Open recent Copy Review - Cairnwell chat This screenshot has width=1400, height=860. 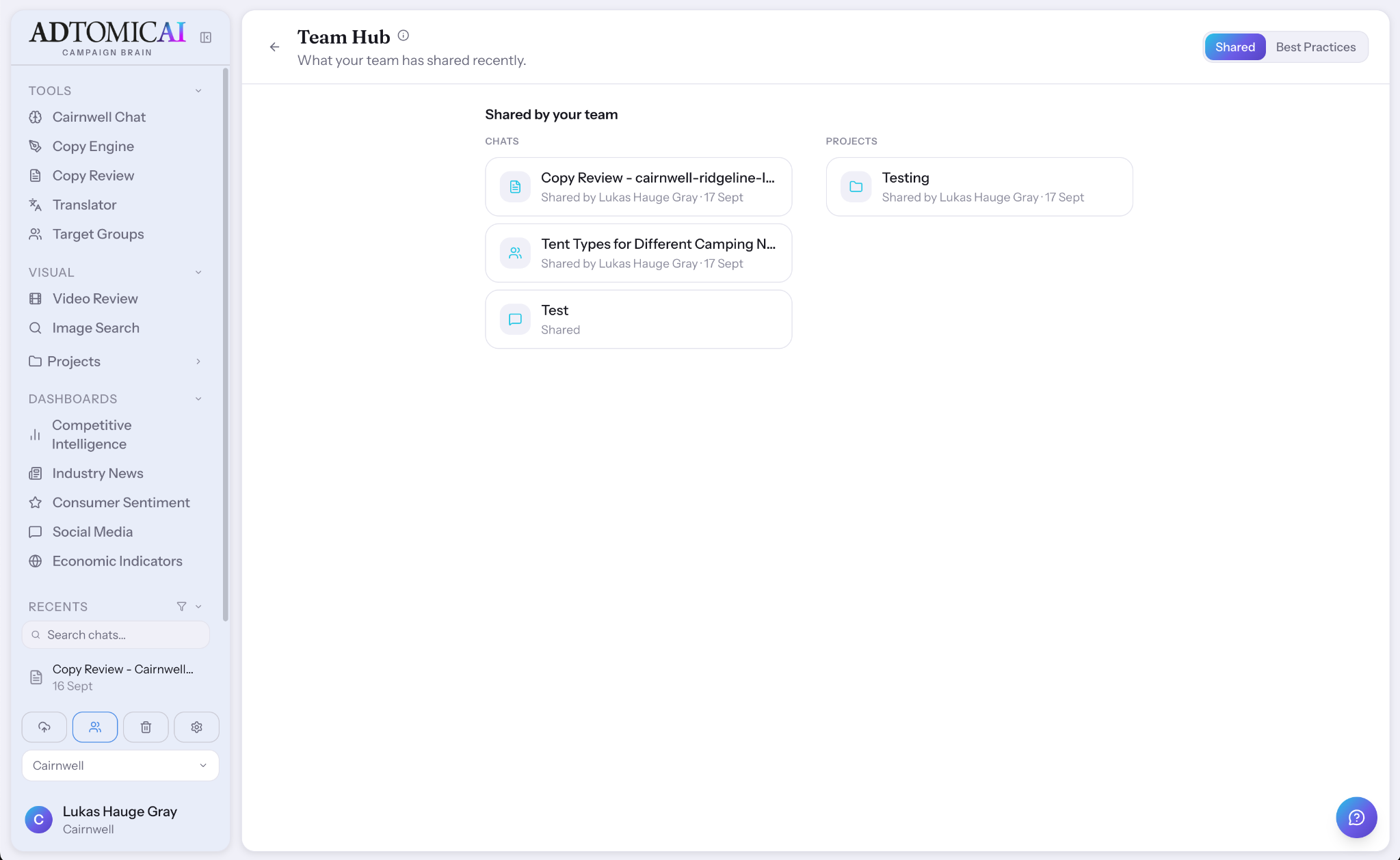[x=116, y=677]
